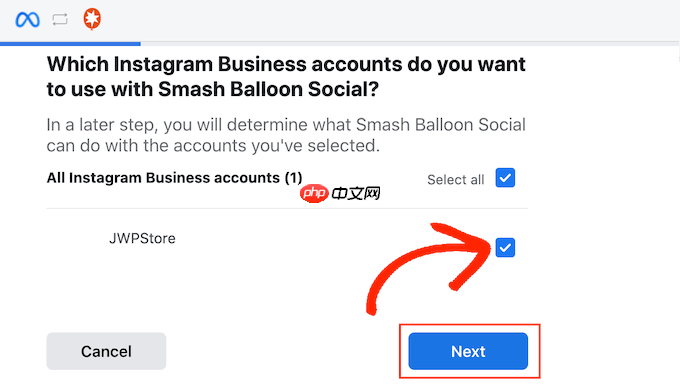The width and height of the screenshot is (680, 387).
Task: Click the two-way transfer arrows icon
Action: pos(60,19)
